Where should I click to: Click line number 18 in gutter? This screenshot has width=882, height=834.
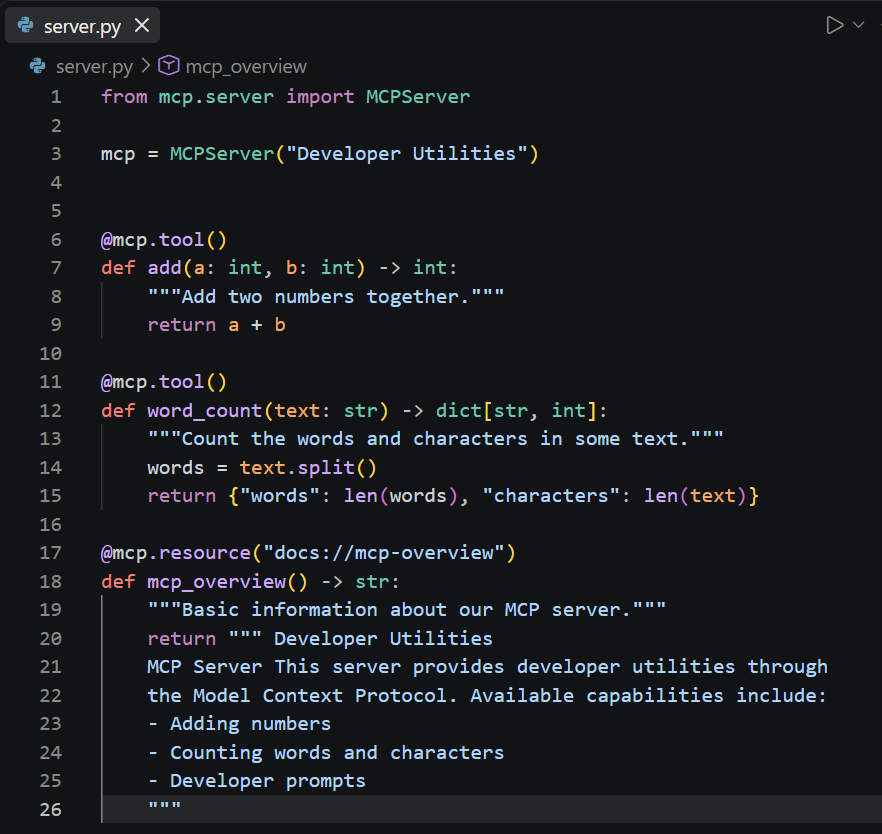pos(51,581)
